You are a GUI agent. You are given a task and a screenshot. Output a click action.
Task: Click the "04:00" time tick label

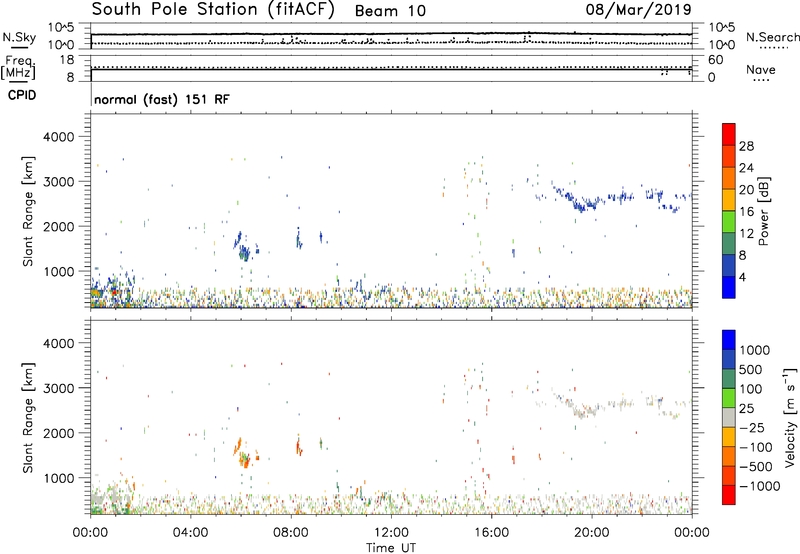point(190,533)
